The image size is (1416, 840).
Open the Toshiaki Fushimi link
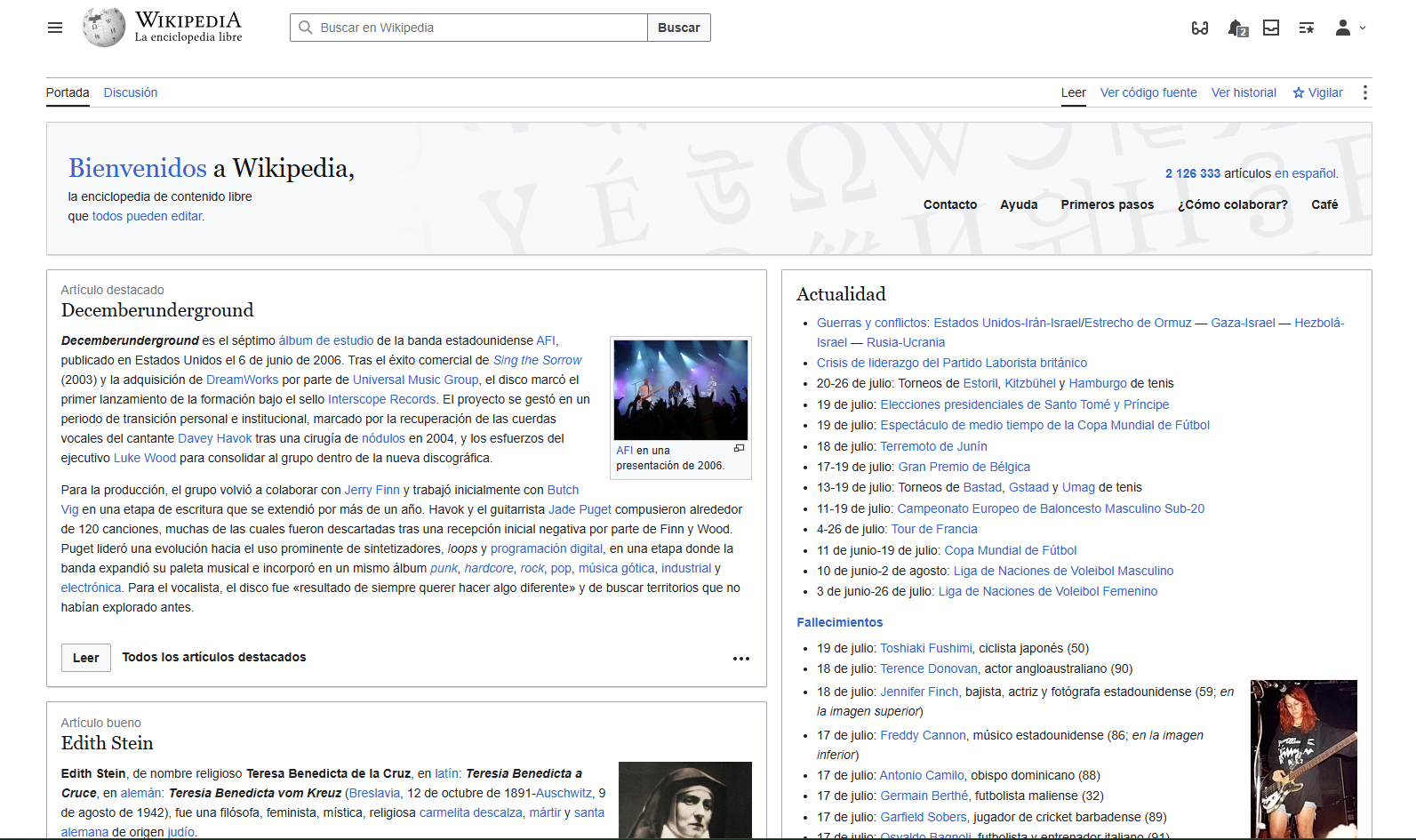926,648
